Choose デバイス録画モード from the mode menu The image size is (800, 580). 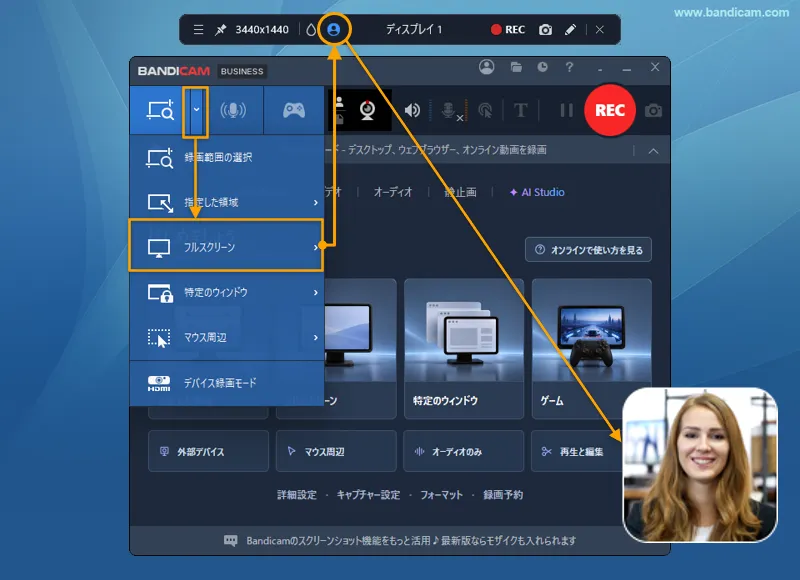[x=227, y=383]
